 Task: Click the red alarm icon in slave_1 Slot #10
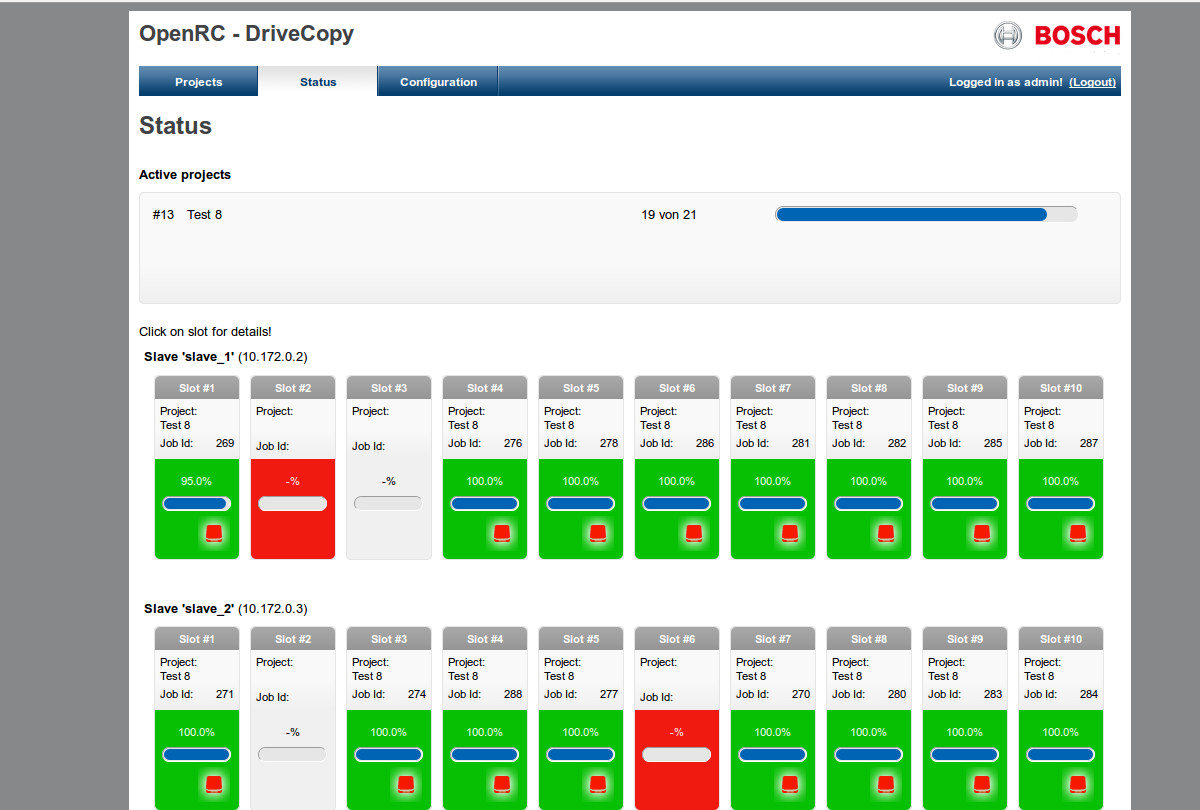pyautogui.click(x=1078, y=533)
